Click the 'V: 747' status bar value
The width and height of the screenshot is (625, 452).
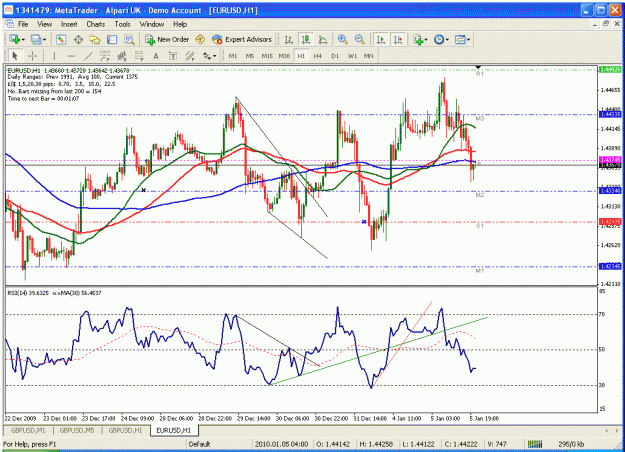coord(497,444)
